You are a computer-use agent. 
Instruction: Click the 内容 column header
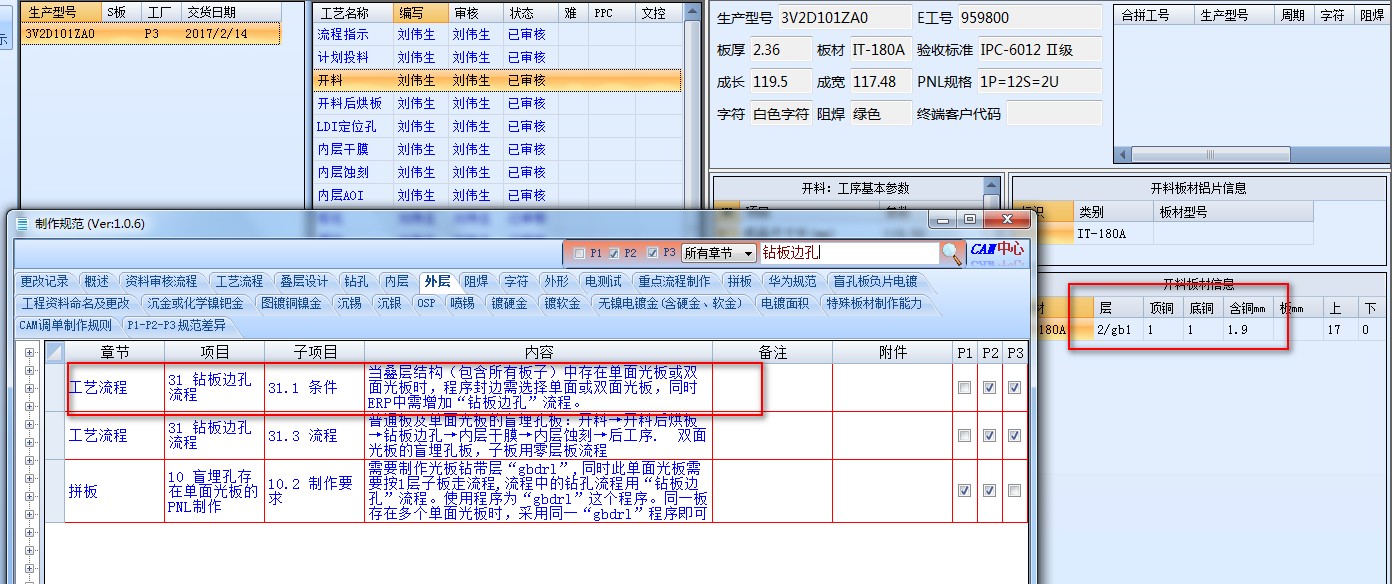(x=539, y=352)
